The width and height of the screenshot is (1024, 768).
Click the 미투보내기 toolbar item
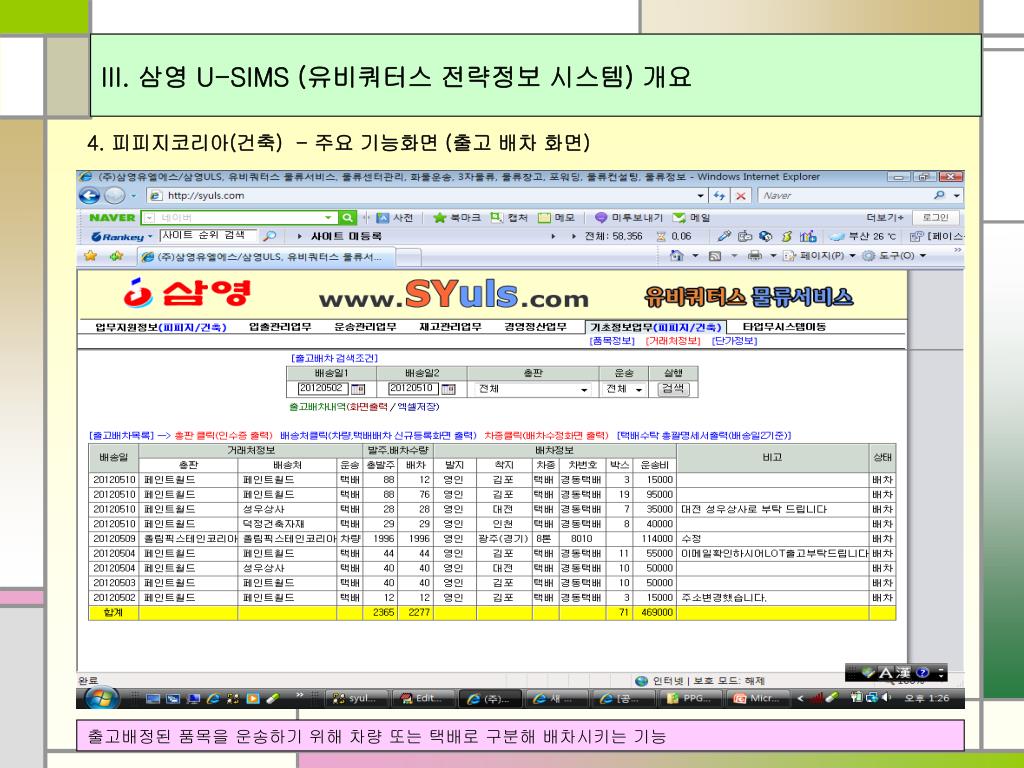pyautogui.click(x=628, y=217)
